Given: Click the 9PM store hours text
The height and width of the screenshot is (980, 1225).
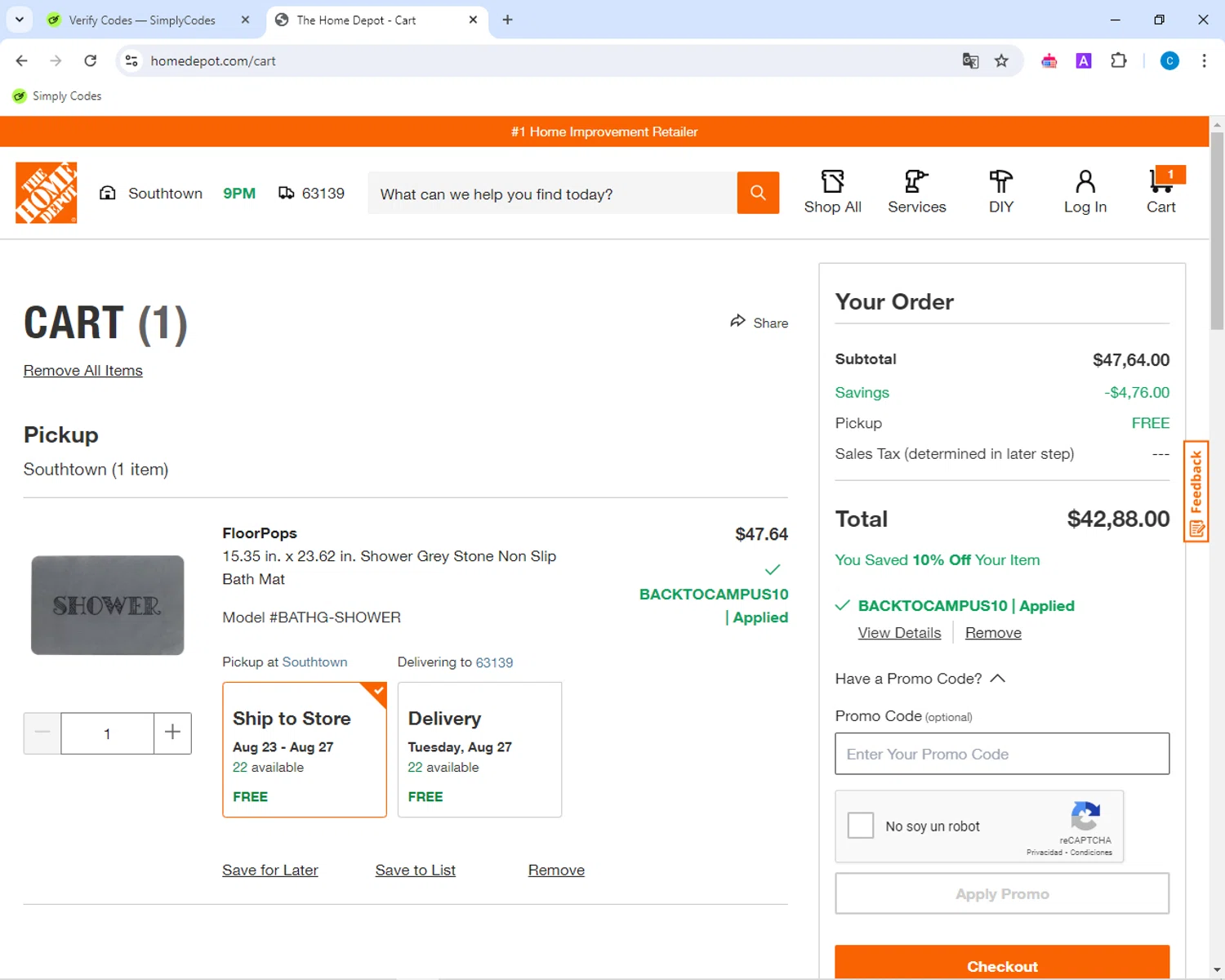Looking at the screenshot, I should (x=239, y=193).
